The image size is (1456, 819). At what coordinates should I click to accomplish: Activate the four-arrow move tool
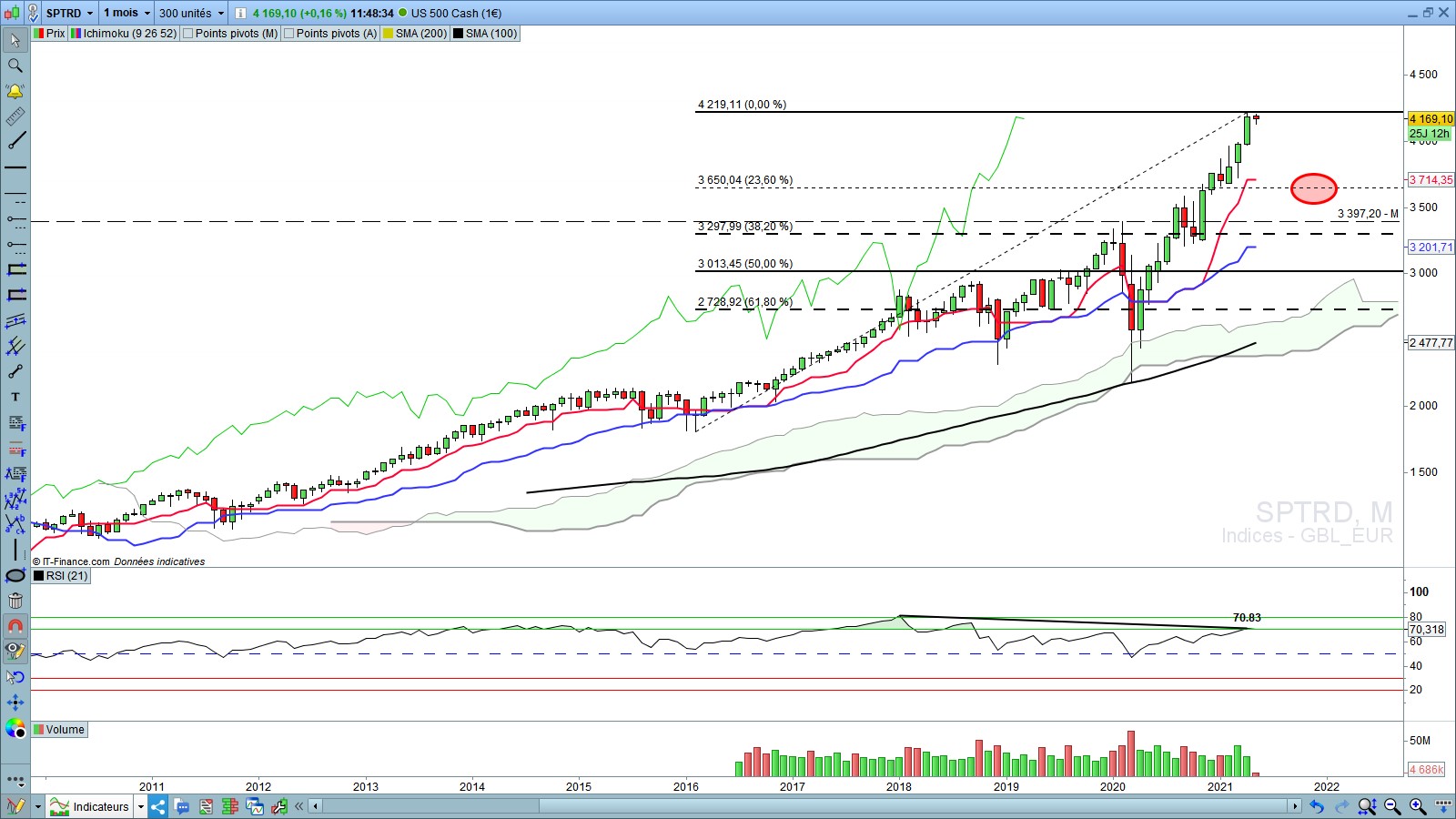click(15, 702)
